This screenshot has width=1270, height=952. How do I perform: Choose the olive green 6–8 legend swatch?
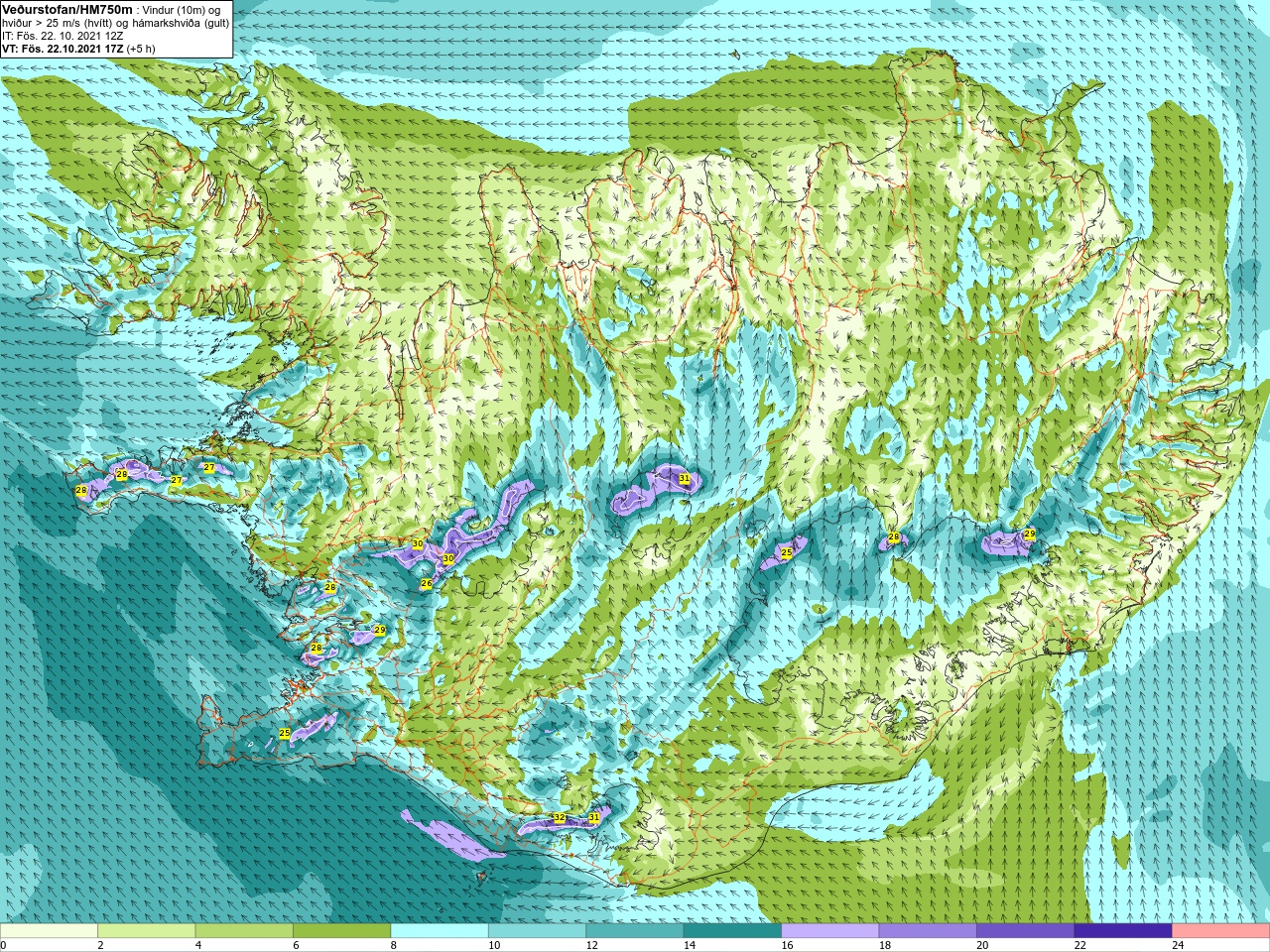[341, 931]
